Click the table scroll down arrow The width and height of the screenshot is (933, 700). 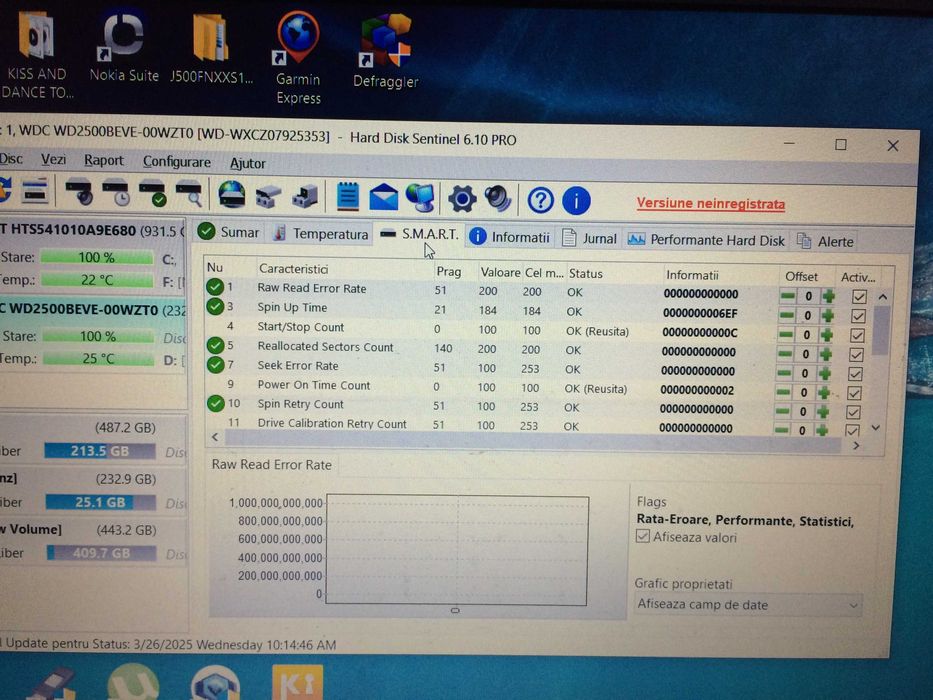point(875,427)
